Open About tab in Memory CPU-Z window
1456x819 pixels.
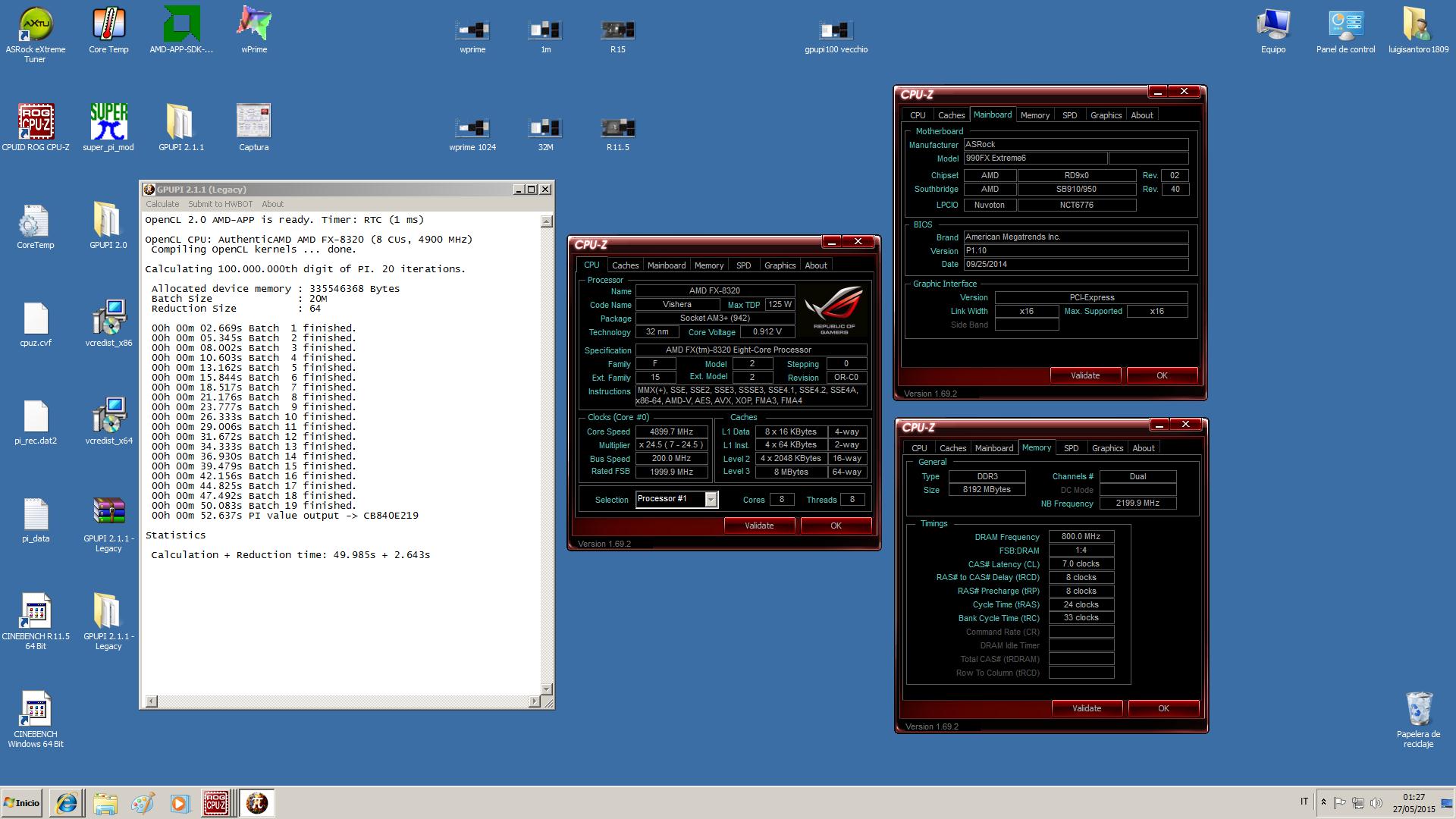click(1144, 448)
